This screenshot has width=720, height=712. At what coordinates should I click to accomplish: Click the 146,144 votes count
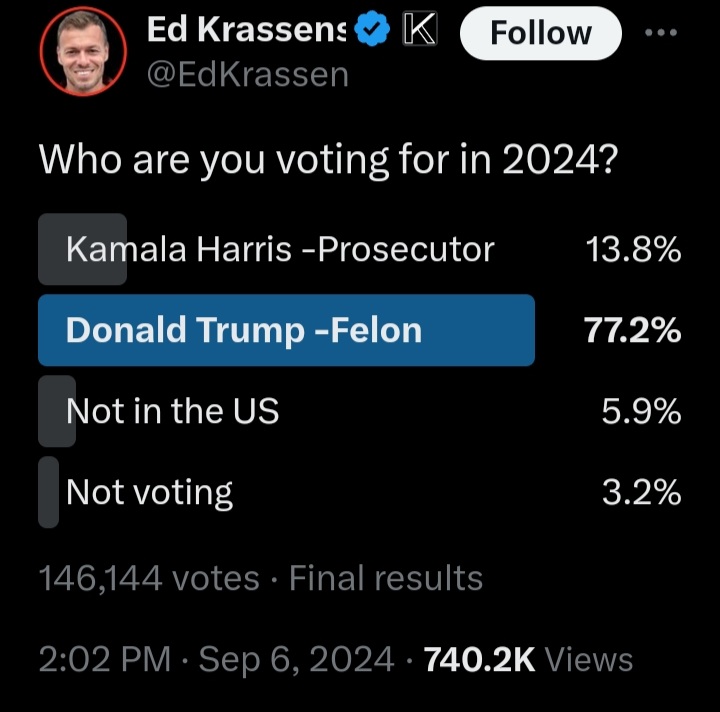point(149,577)
